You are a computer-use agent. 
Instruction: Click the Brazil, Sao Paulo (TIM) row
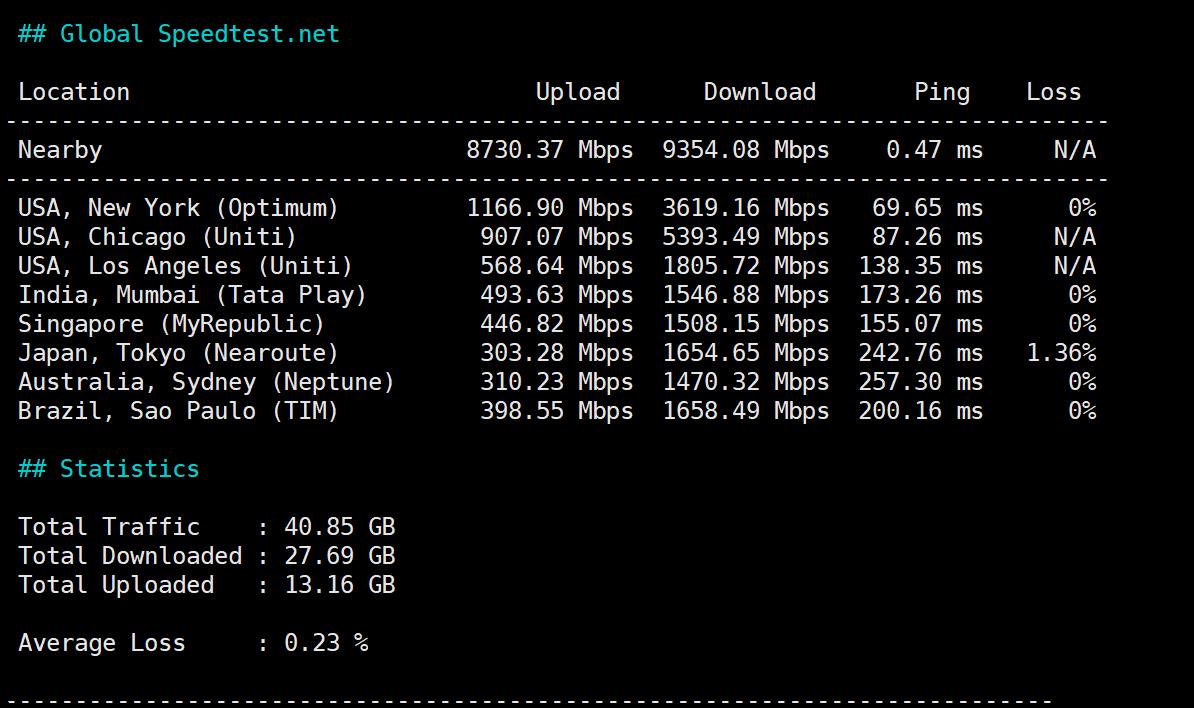pos(178,411)
